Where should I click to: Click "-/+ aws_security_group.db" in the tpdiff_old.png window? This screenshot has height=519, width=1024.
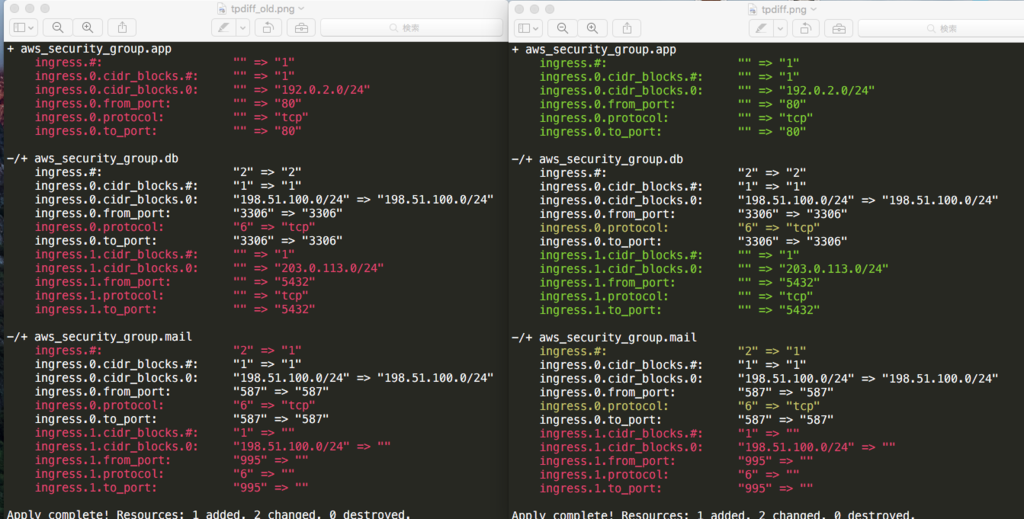[x=93, y=159]
